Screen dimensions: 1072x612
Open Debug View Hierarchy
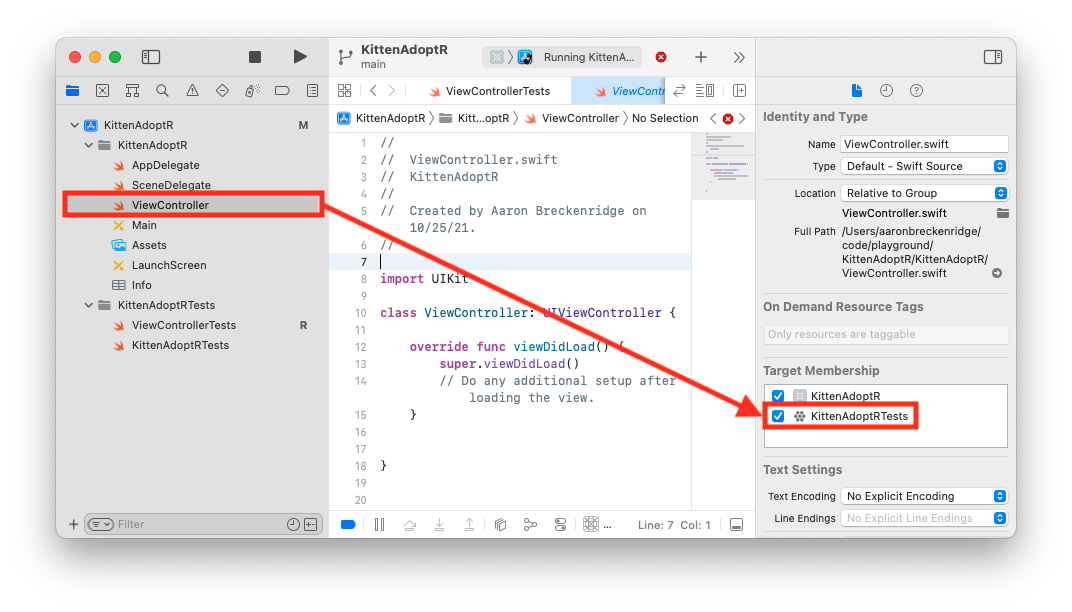click(x=500, y=524)
